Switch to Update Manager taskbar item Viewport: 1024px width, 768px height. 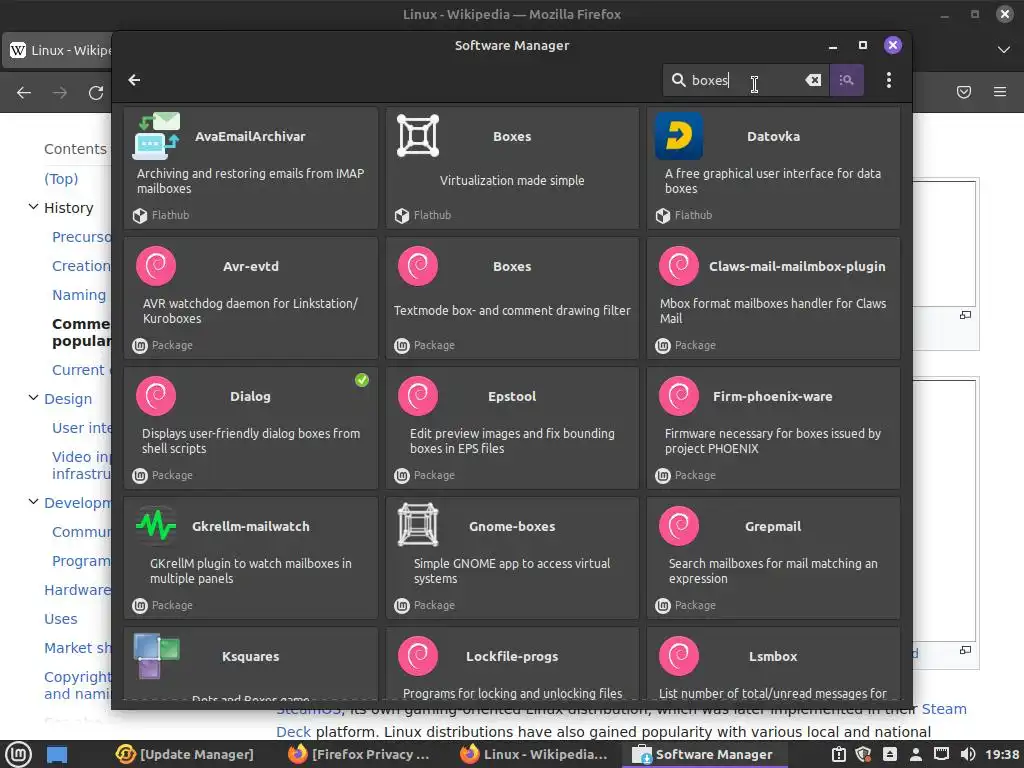point(185,754)
